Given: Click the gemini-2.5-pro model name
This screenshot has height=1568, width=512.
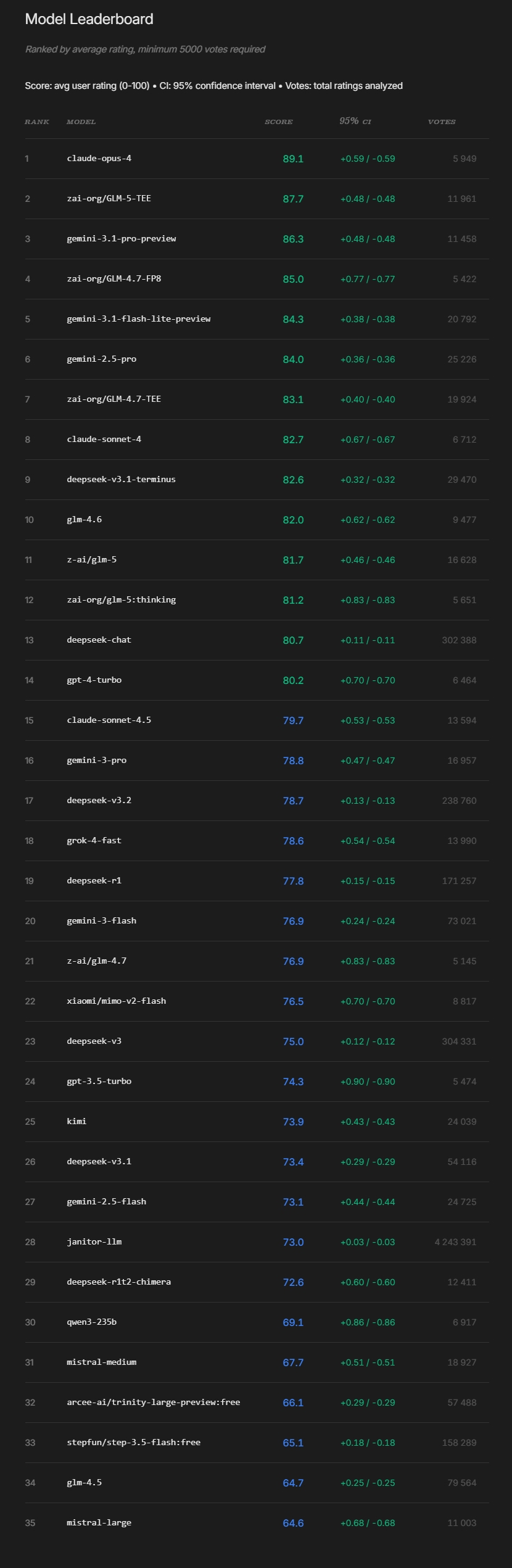Looking at the screenshot, I should point(101,359).
